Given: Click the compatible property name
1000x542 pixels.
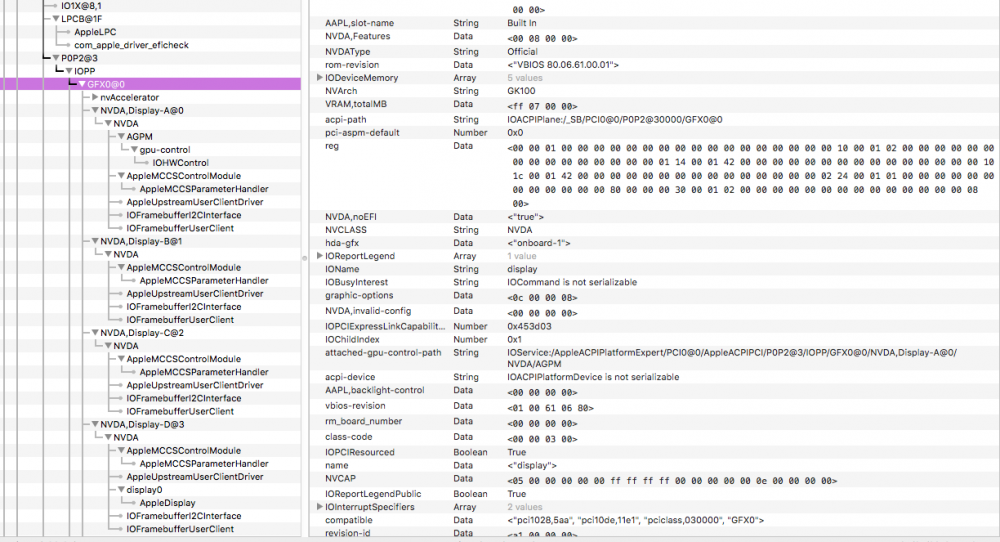Looking at the screenshot, I should pos(348,520).
